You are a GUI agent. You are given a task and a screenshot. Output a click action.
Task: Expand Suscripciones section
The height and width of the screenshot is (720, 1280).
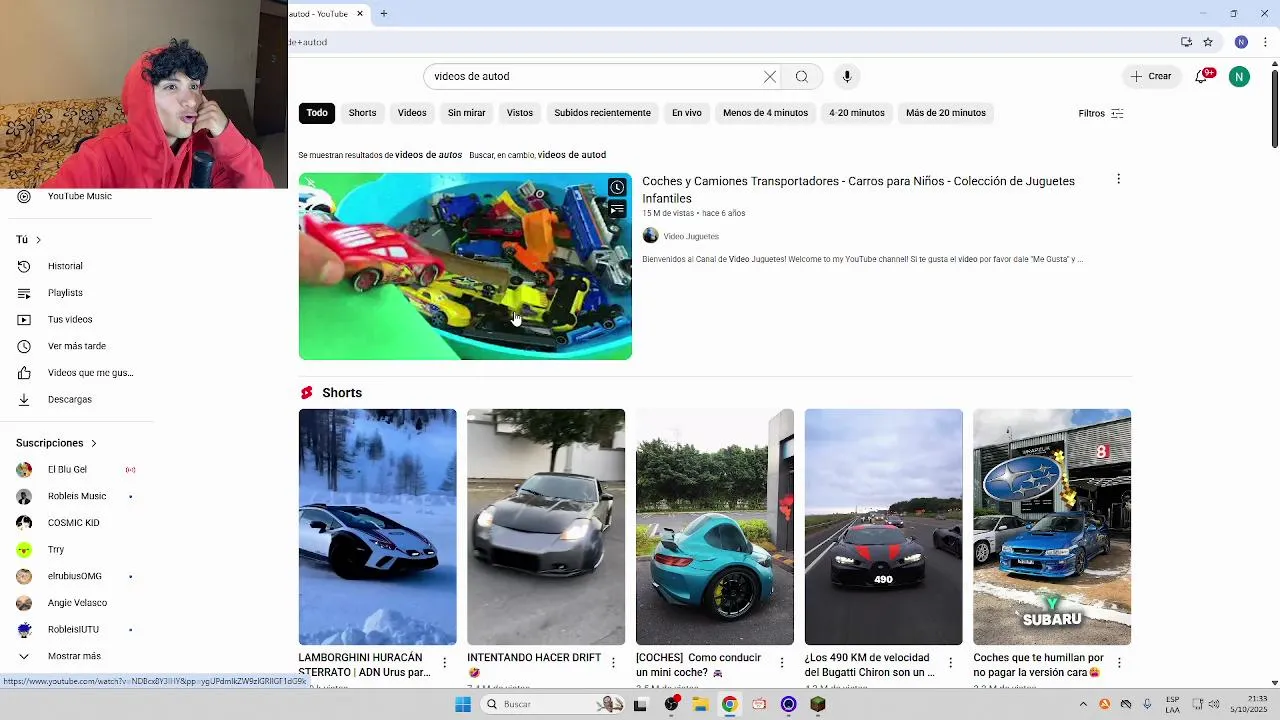[x=57, y=443]
